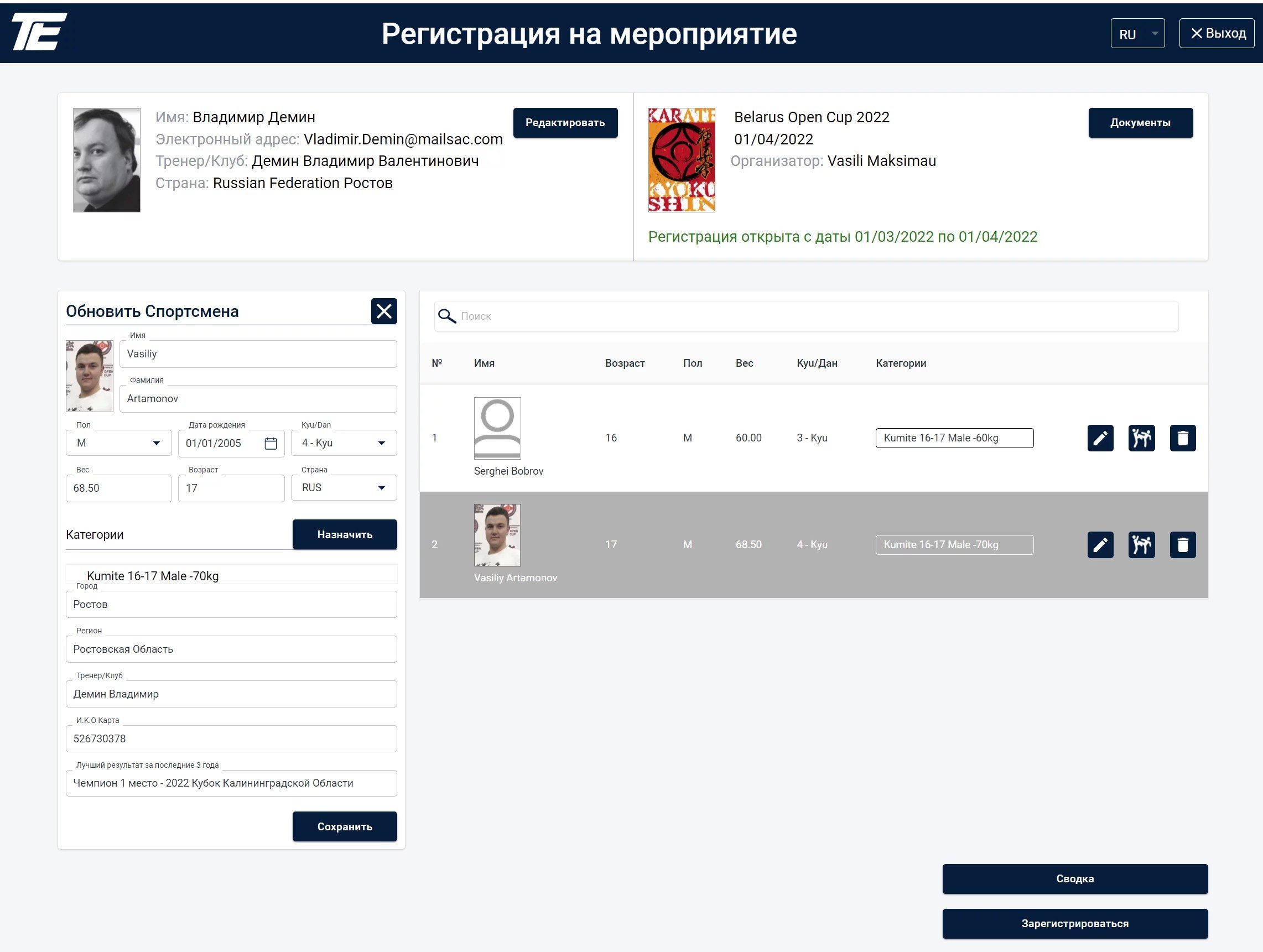
Task: Click the Редактировать button
Action: (x=565, y=123)
